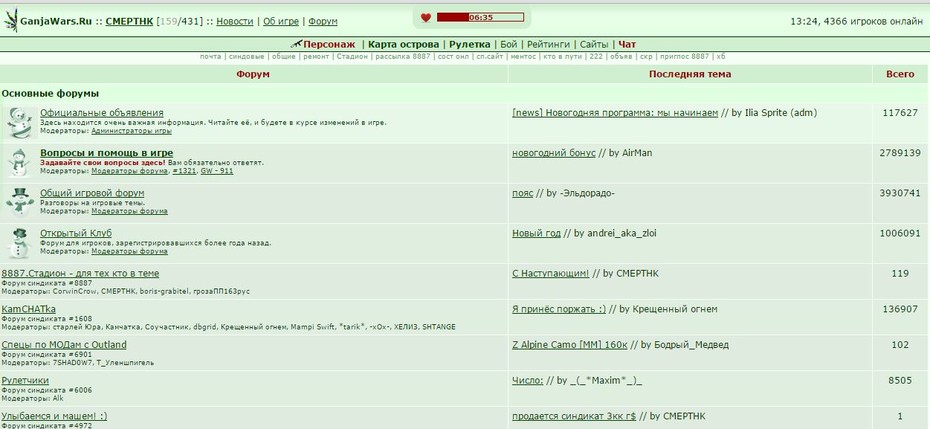Open topic Z Alpine Camo [MM] 160к

click(569, 345)
